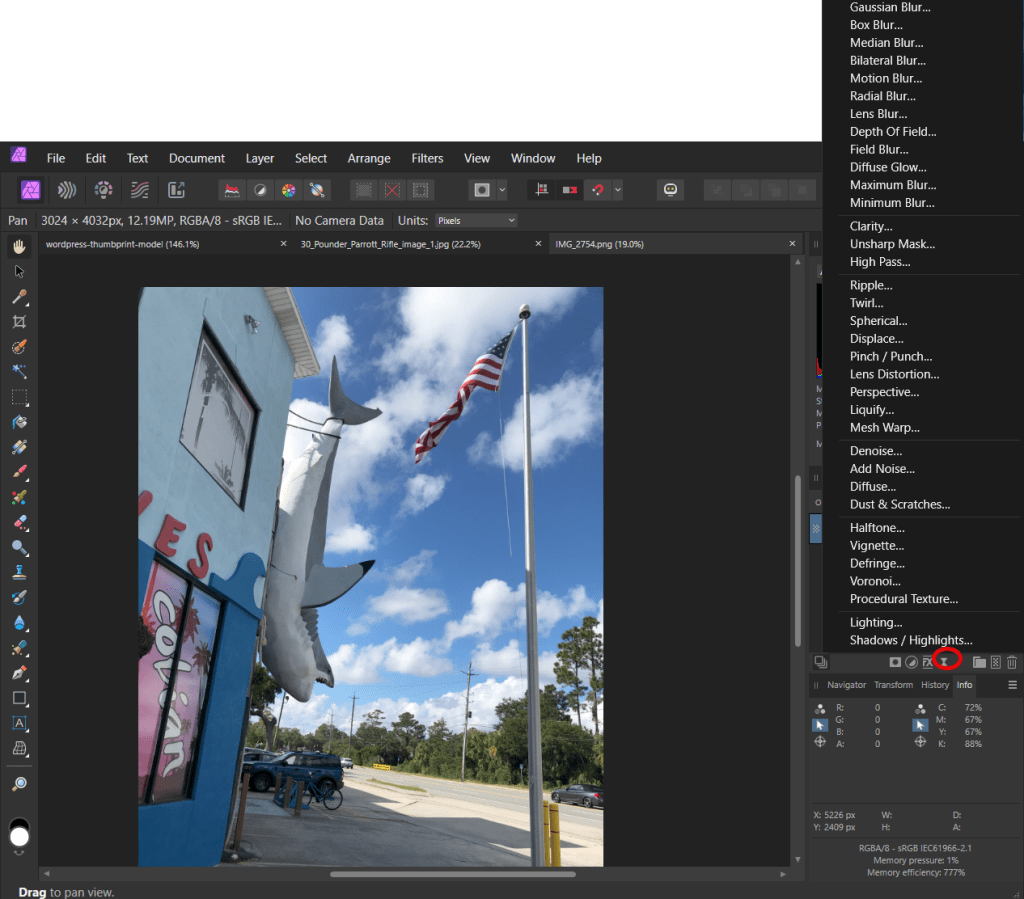Open the Info panel hamburger menu
Viewport: 1024px width, 899px height.
1012,685
